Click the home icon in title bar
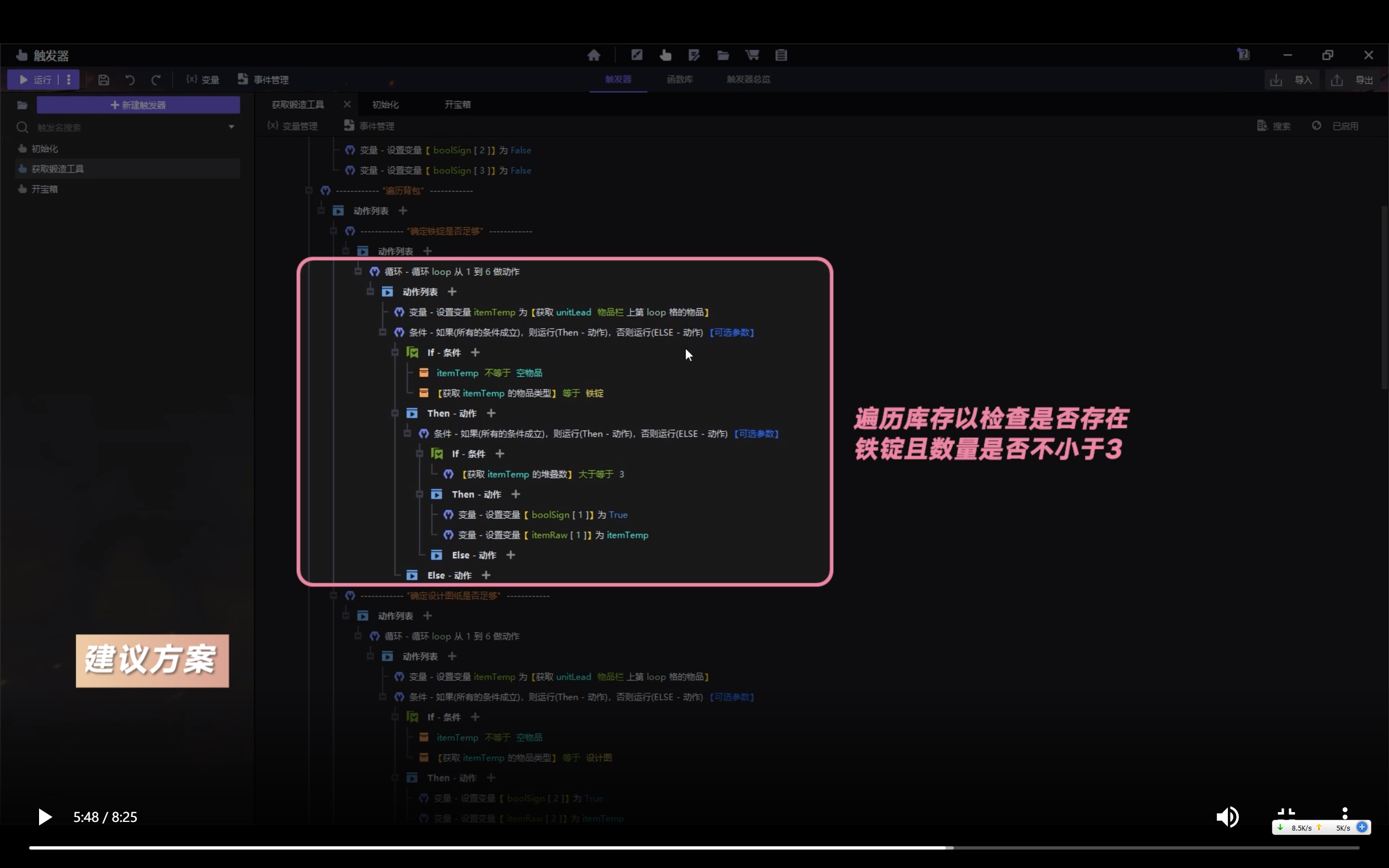The height and width of the screenshot is (868, 1389). (594, 55)
